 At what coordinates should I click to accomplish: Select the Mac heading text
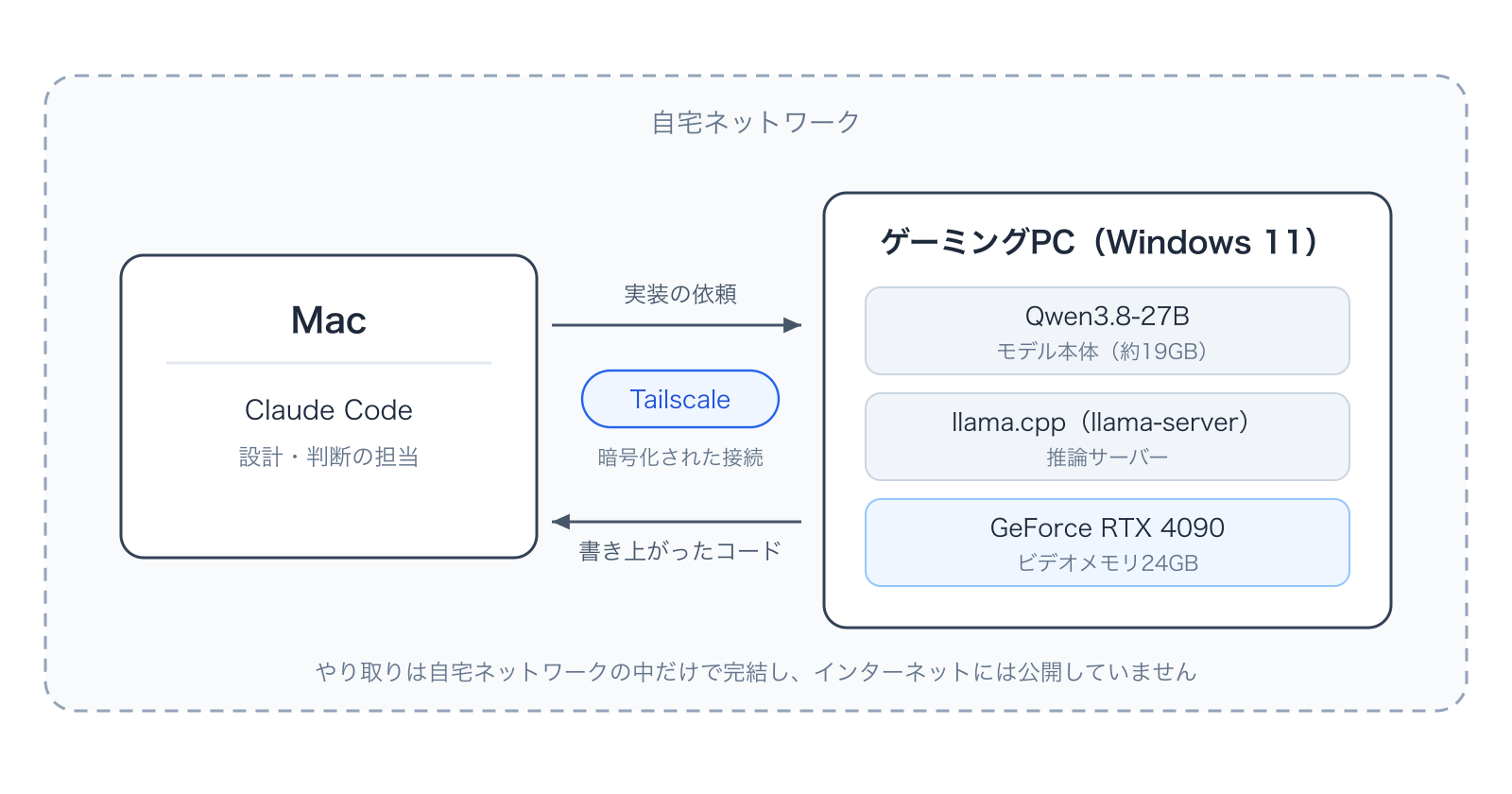pos(329,320)
